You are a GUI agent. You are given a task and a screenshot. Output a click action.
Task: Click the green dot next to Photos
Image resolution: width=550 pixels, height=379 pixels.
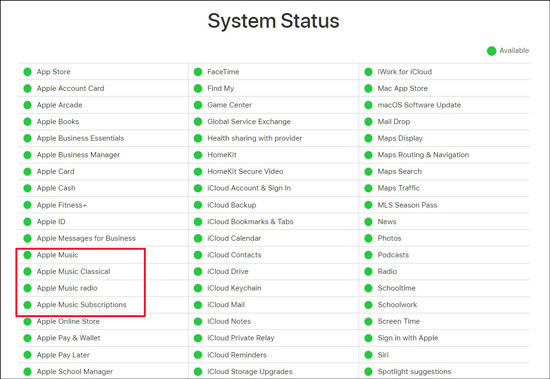(368, 238)
